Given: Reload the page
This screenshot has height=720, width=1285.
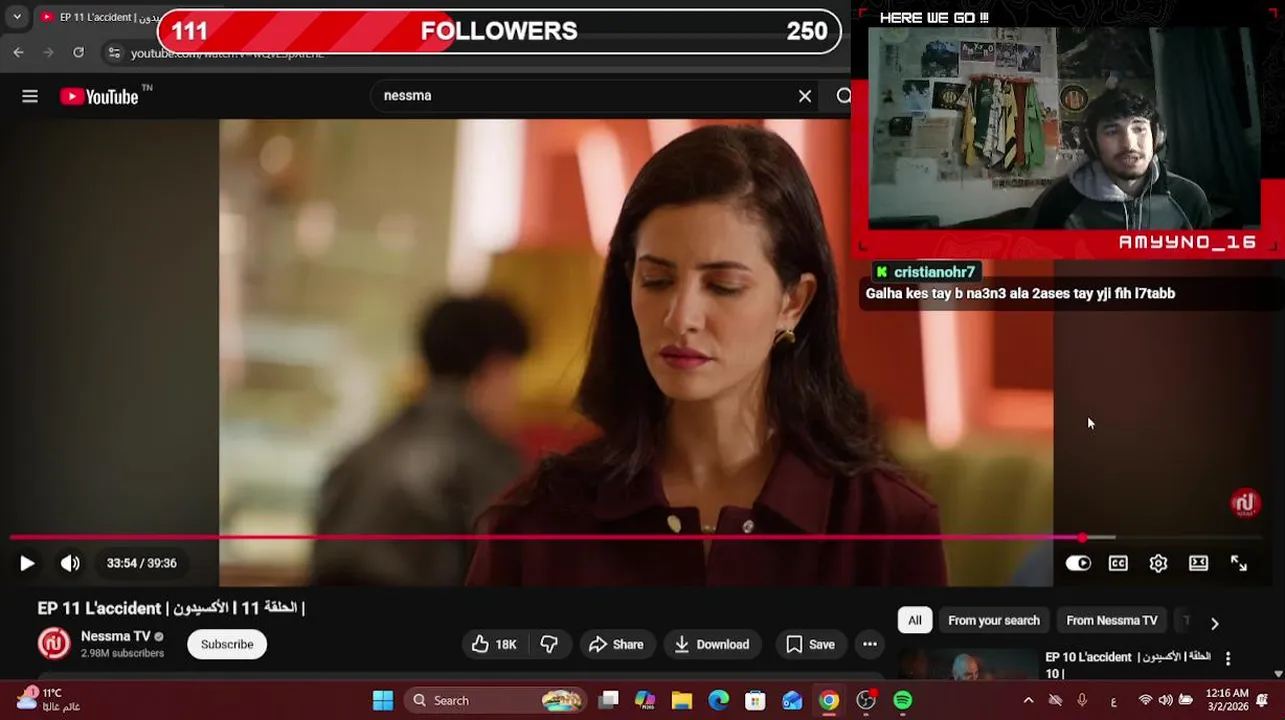Looking at the screenshot, I should click(x=79, y=53).
